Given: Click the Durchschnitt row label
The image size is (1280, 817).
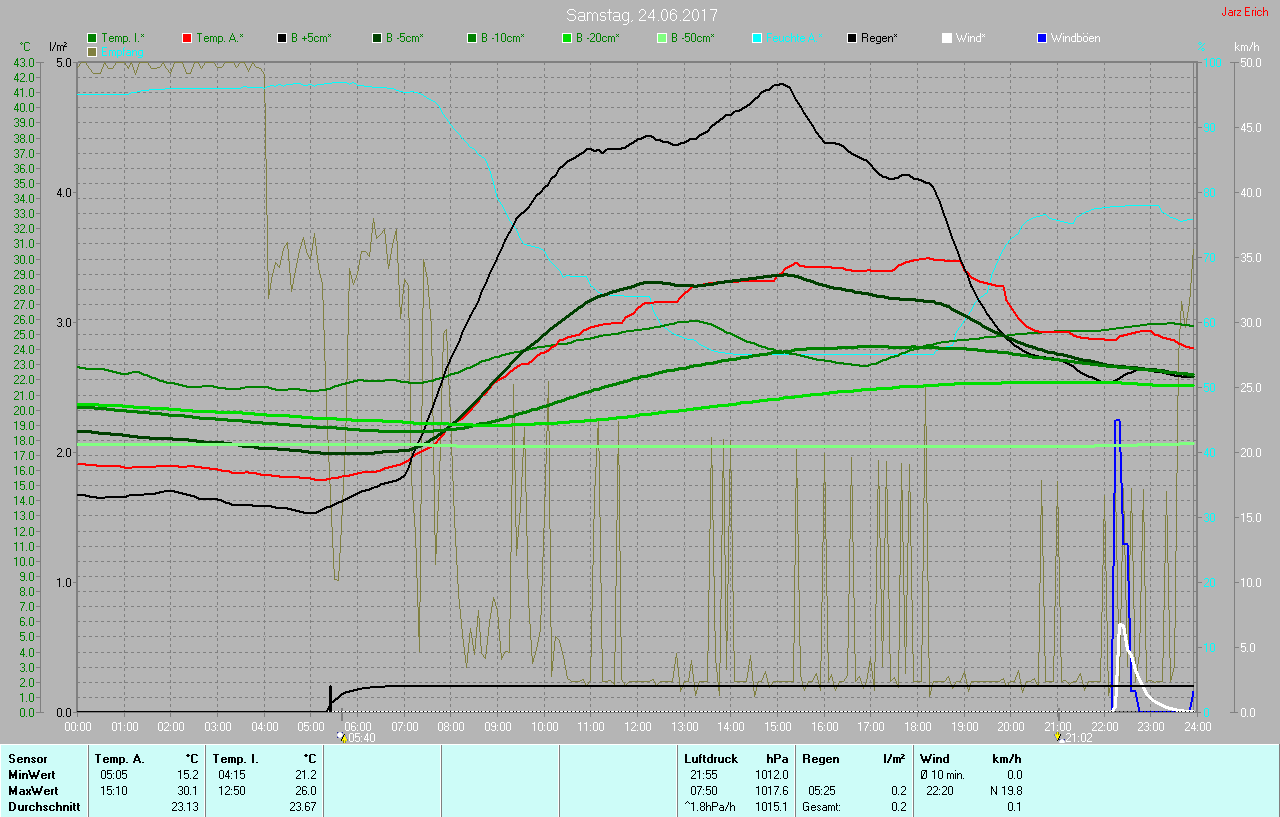Looking at the screenshot, I should [44, 807].
